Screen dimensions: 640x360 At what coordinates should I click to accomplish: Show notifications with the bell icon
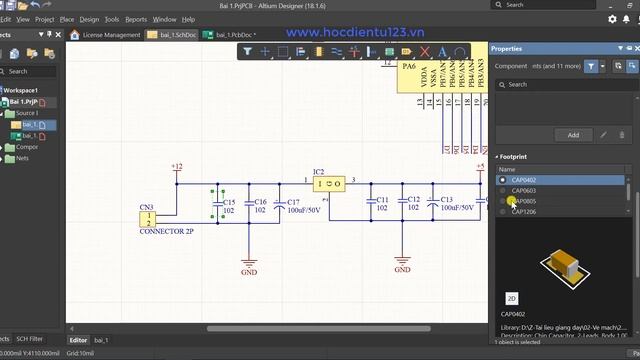[626, 19]
